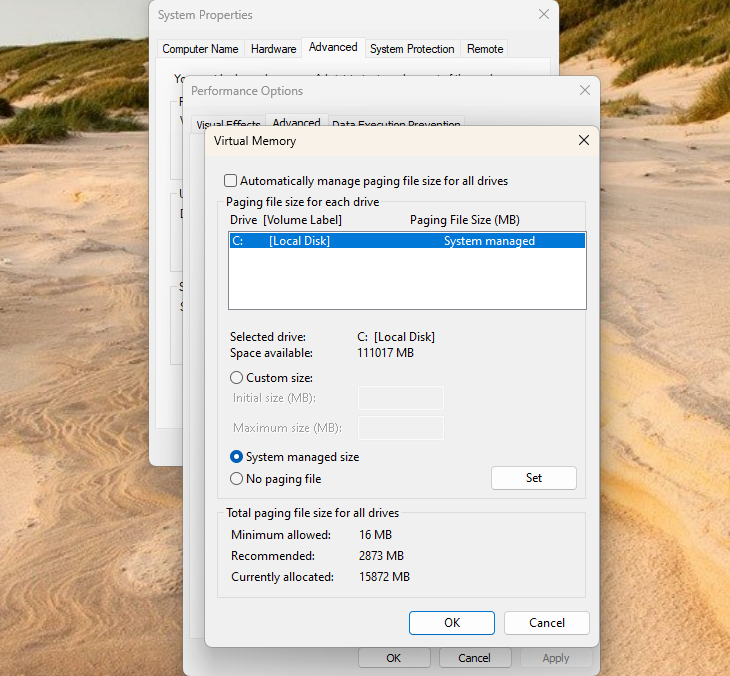The image size is (730, 676).
Task: Select Advanced tab in System Properties
Action: [x=333, y=47]
